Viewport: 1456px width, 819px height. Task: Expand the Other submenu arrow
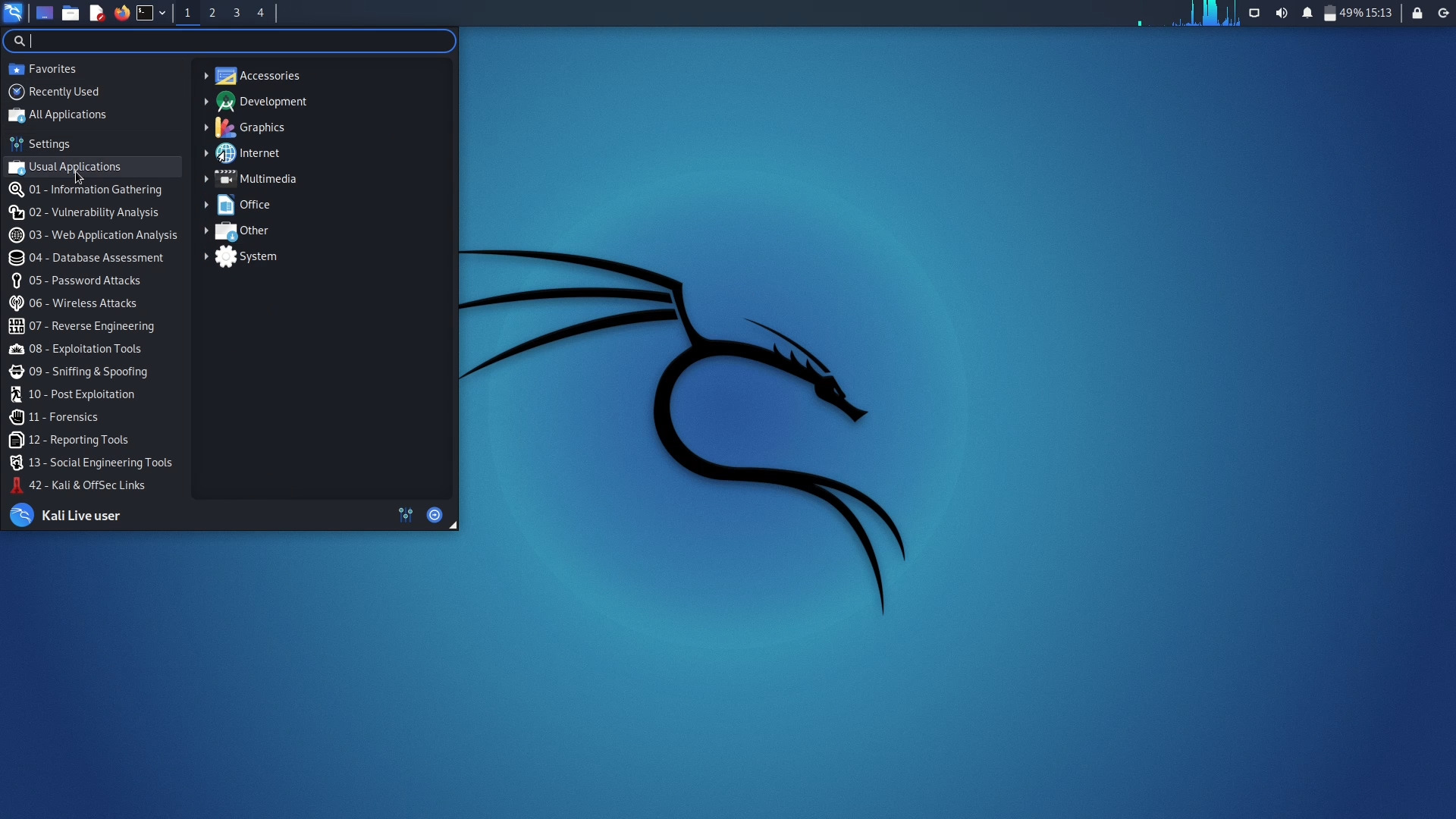[x=206, y=231]
